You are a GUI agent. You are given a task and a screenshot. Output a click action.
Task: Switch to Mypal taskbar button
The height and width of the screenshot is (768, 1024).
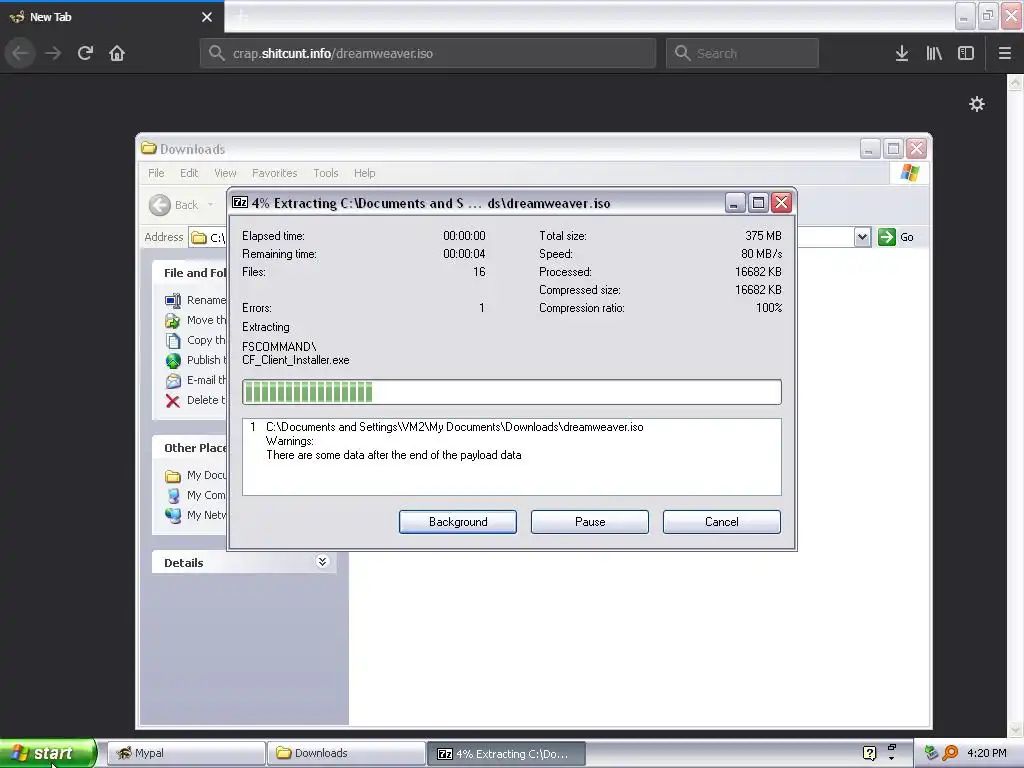pos(185,753)
